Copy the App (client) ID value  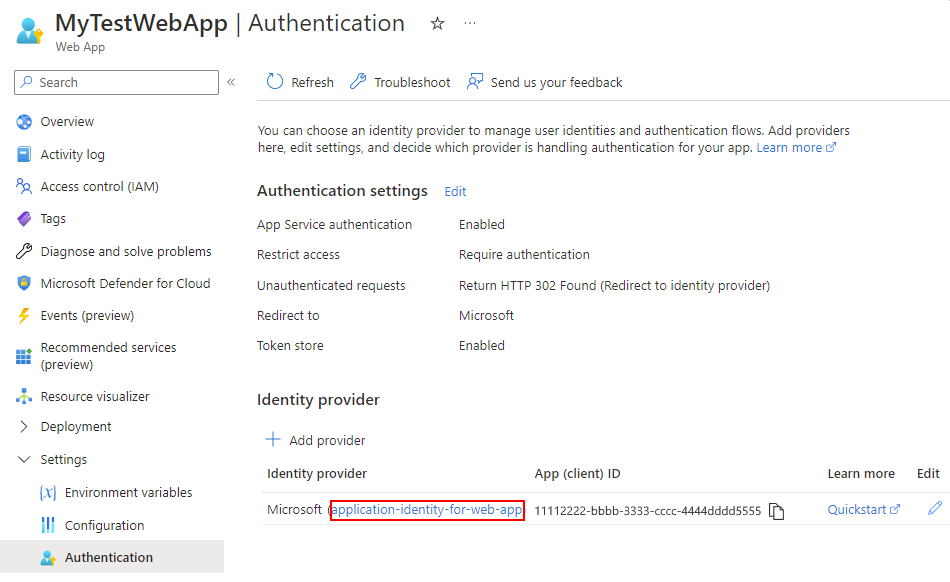coord(777,509)
